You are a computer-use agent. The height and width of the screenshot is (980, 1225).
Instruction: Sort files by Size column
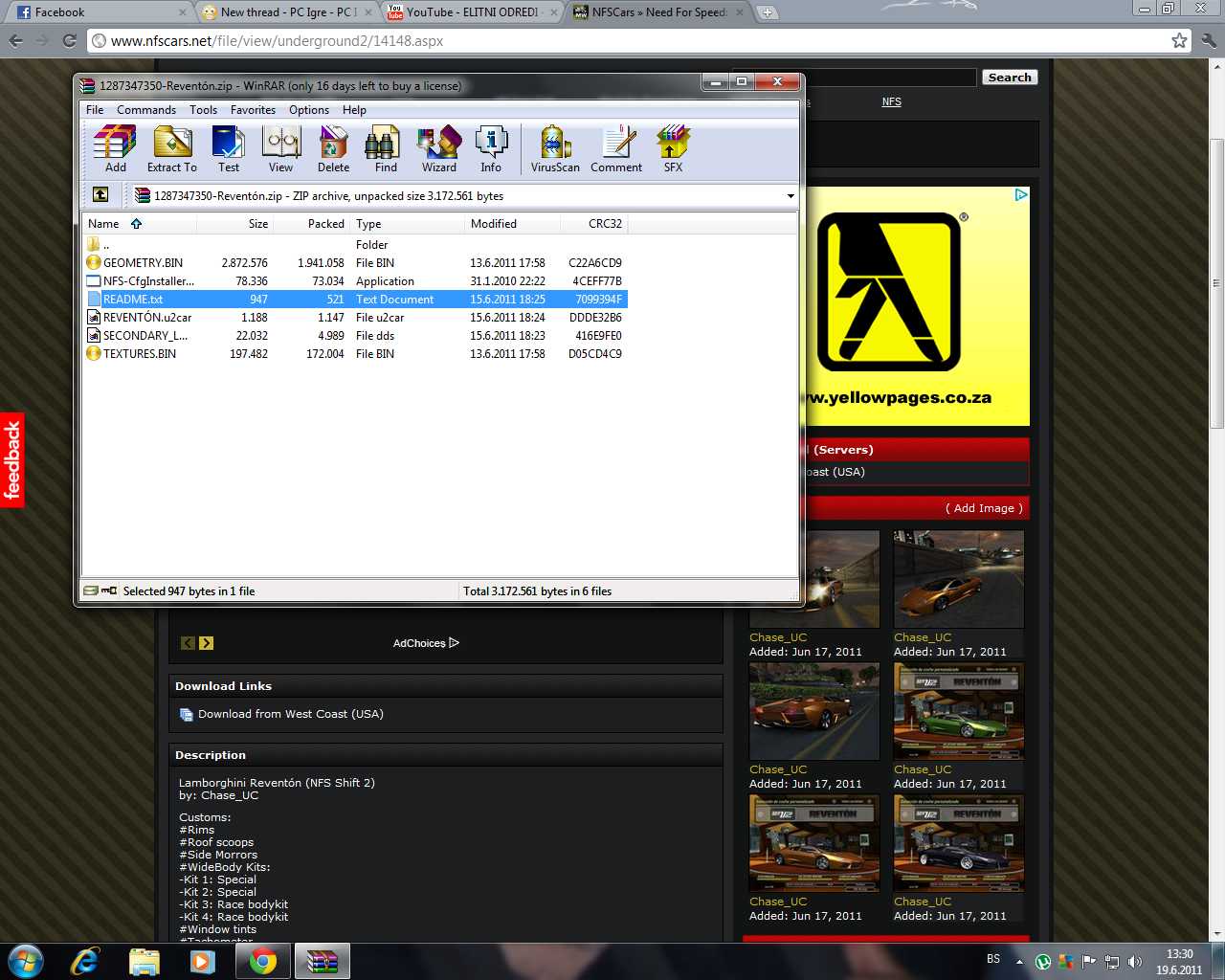(x=235, y=224)
